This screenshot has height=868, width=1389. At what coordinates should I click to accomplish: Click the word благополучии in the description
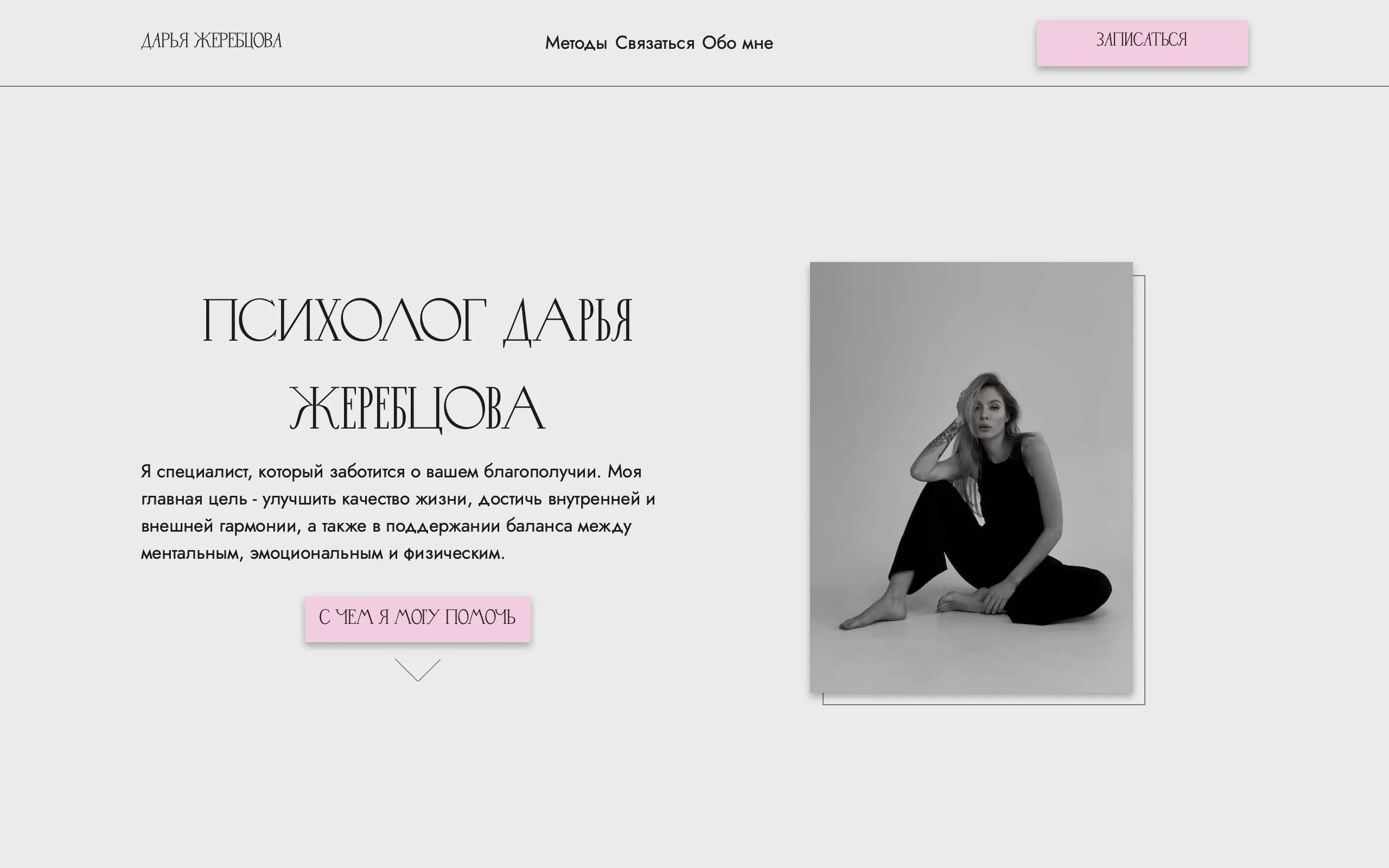pos(541,472)
